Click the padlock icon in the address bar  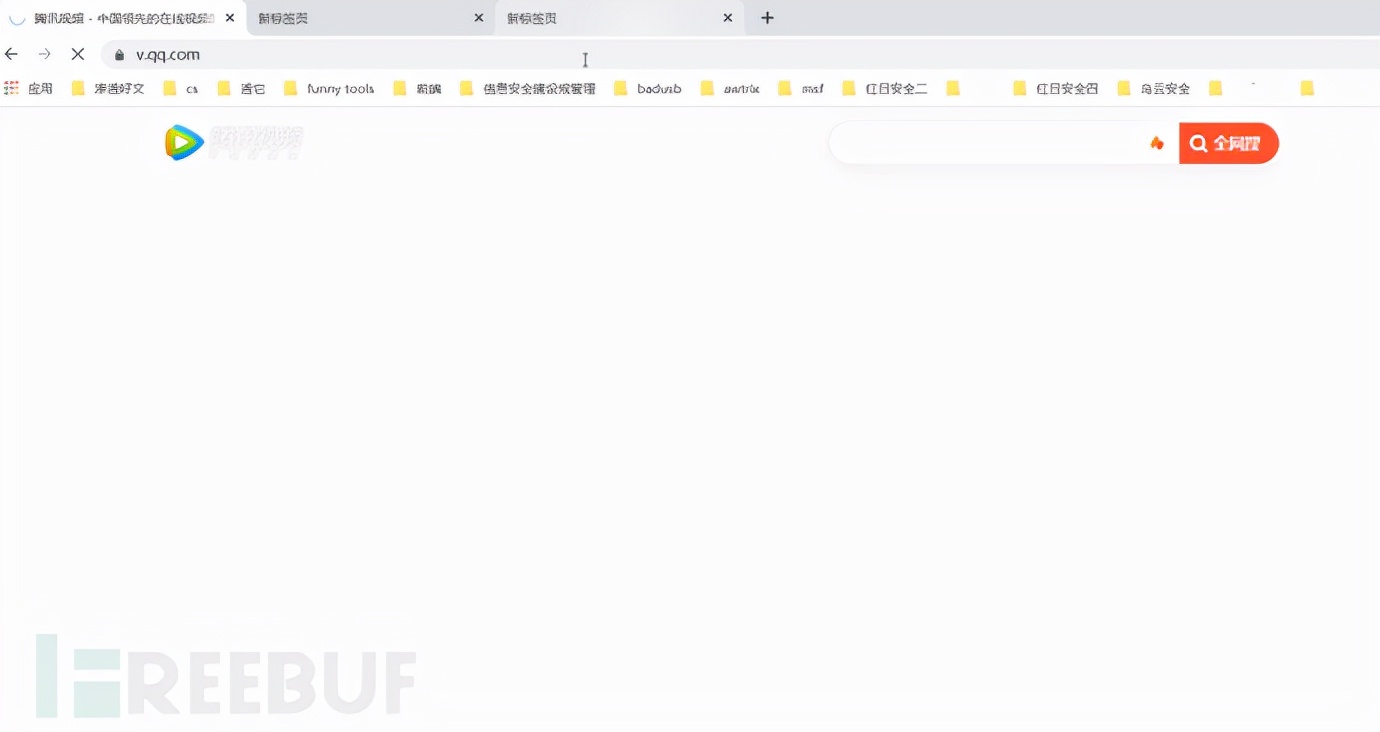click(x=119, y=55)
